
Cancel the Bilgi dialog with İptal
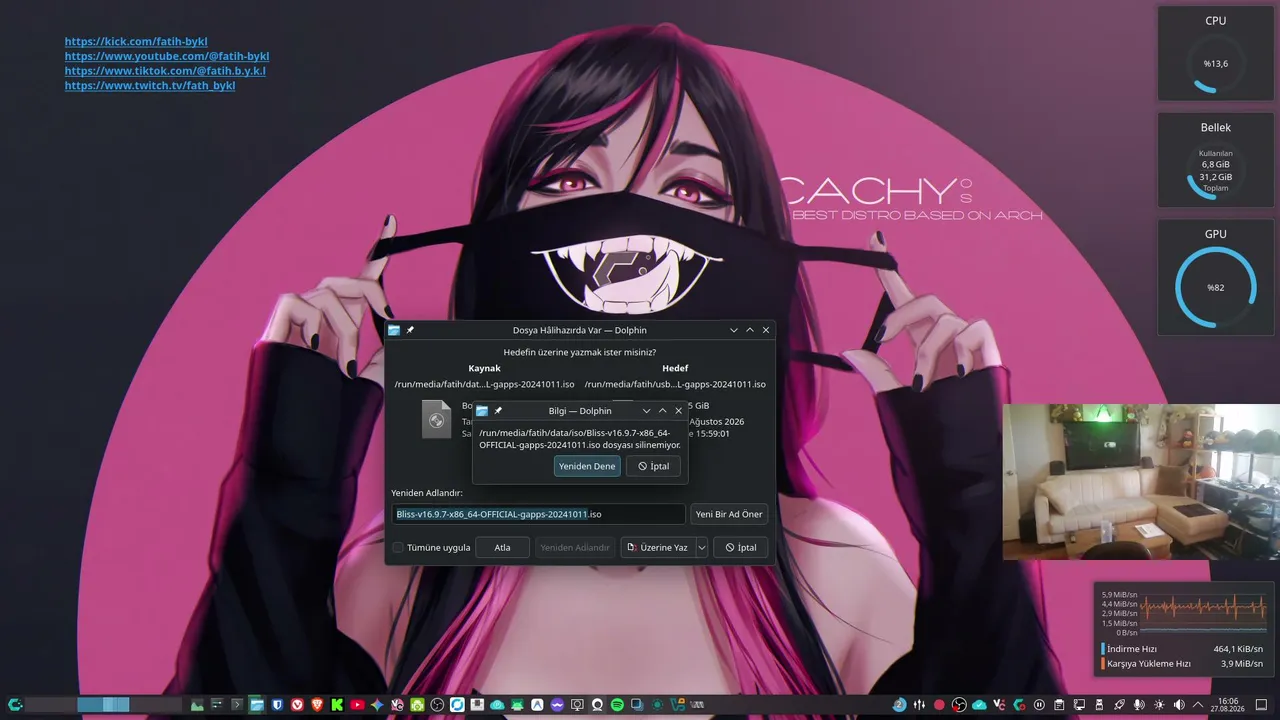pos(654,466)
